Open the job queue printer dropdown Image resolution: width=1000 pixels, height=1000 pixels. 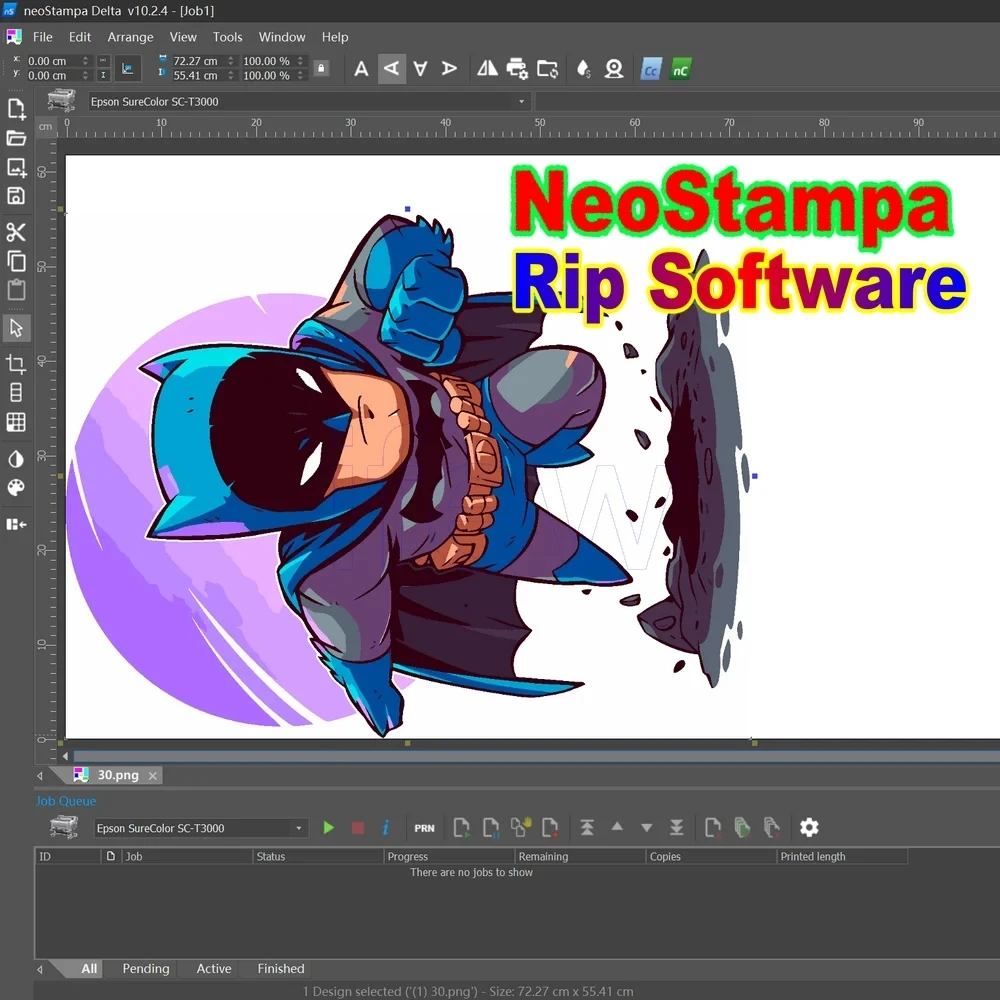tap(299, 828)
